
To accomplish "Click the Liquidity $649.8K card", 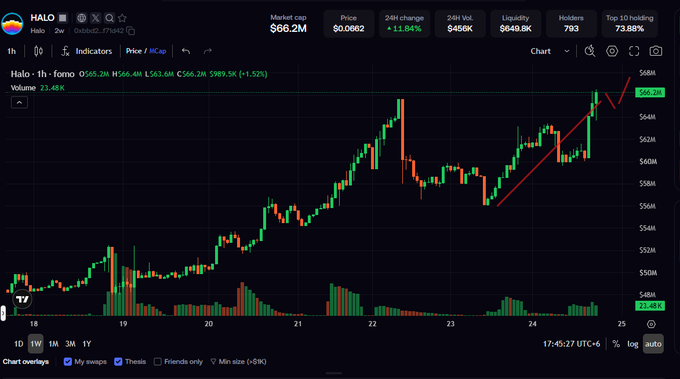I will click(515, 23).
